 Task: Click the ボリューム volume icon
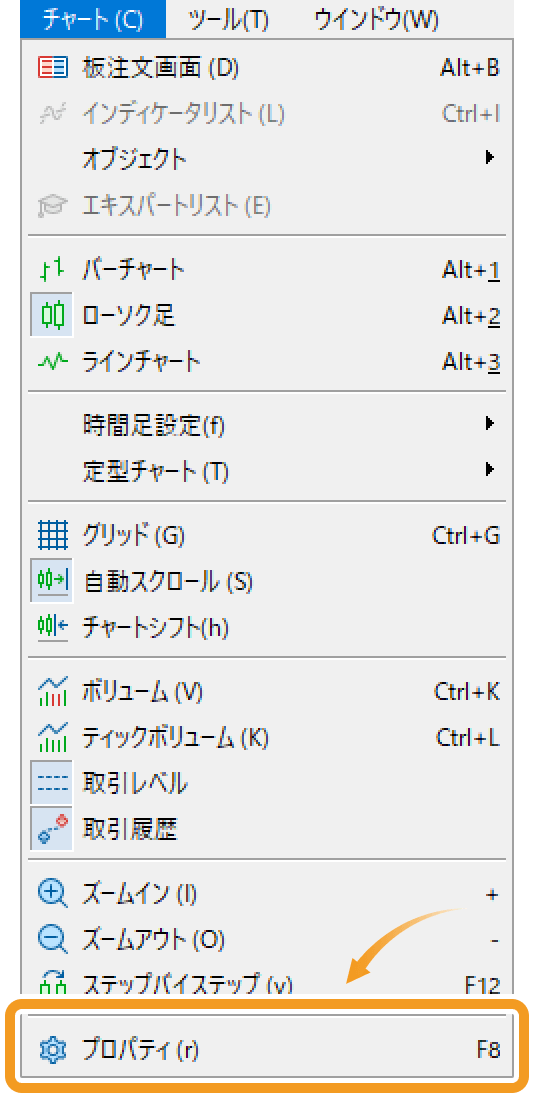(x=52, y=692)
